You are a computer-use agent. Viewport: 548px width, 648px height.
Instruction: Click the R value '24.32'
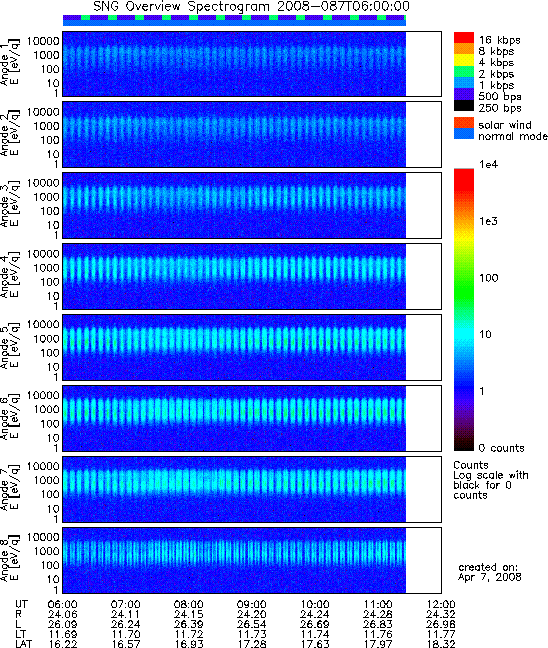pyautogui.click(x=441, y=615)
